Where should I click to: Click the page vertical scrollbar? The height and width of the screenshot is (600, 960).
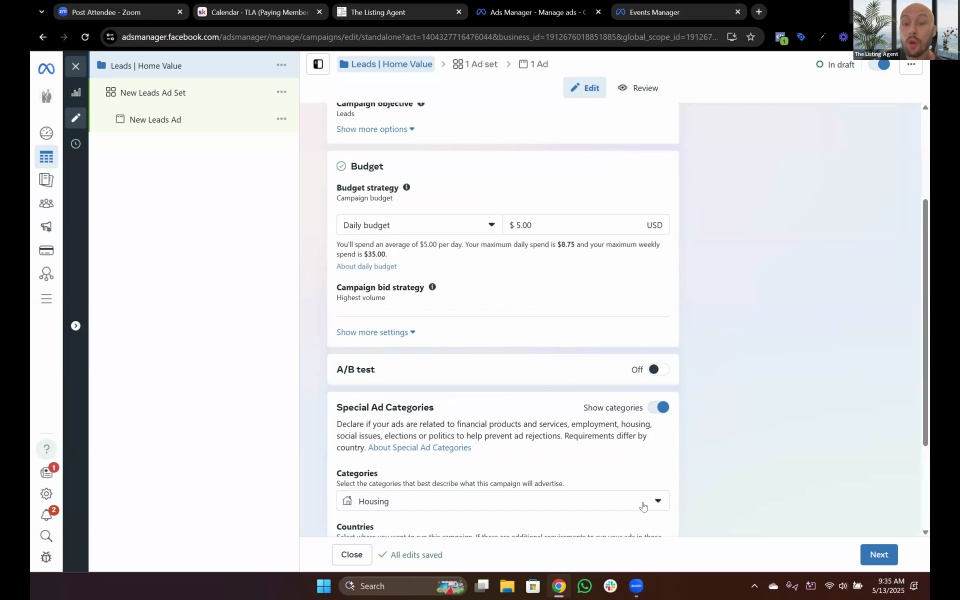coord(925,322)
